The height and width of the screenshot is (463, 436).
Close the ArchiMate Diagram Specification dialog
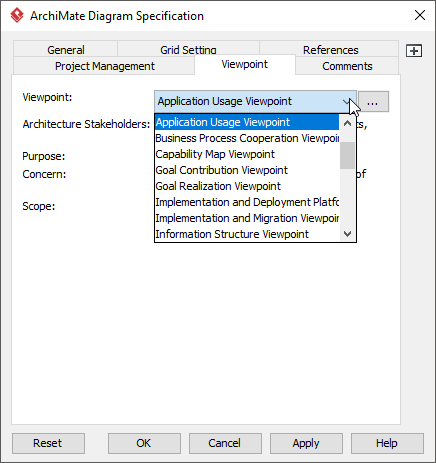pos(420,15)
